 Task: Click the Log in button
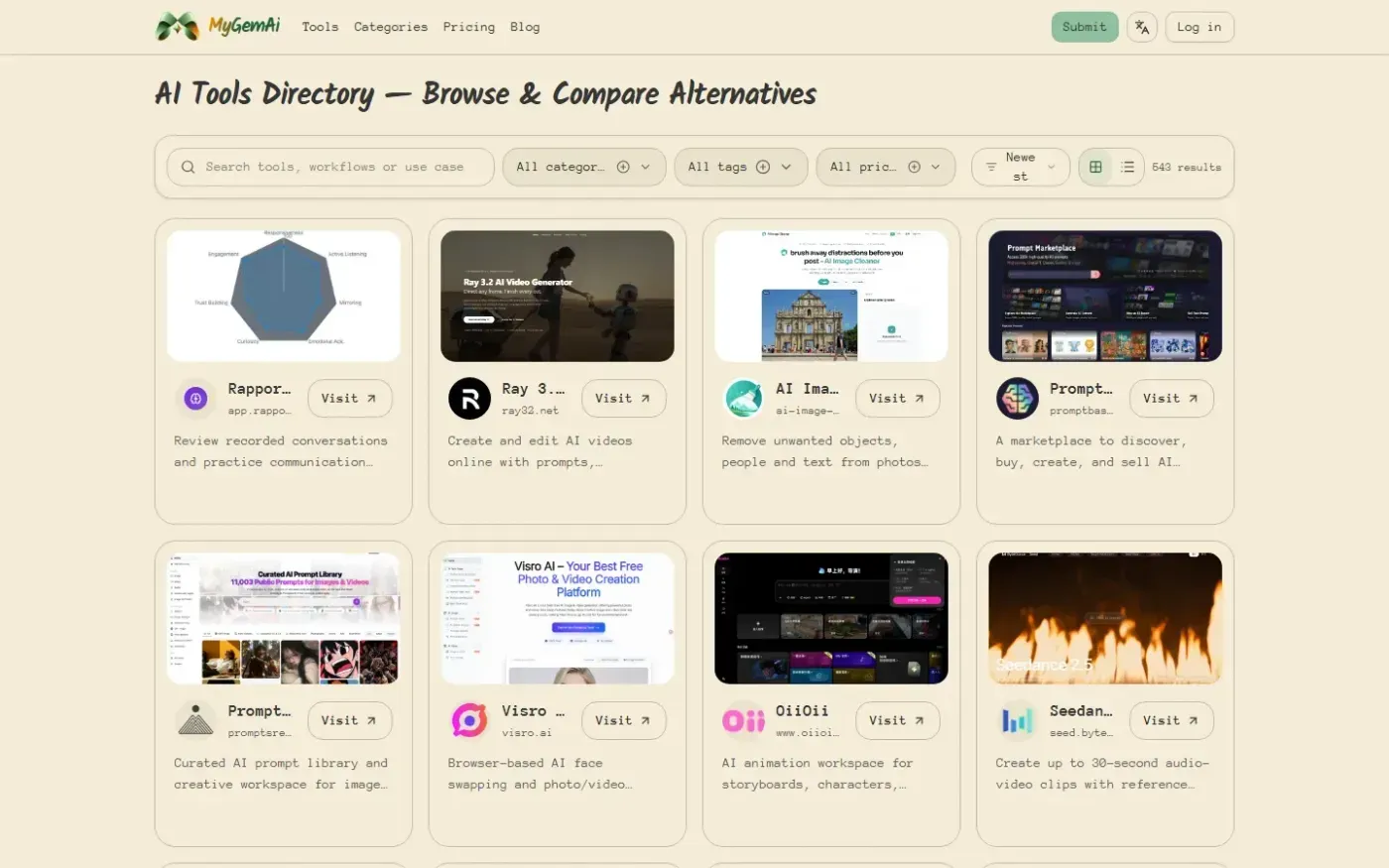point(1200,27)
